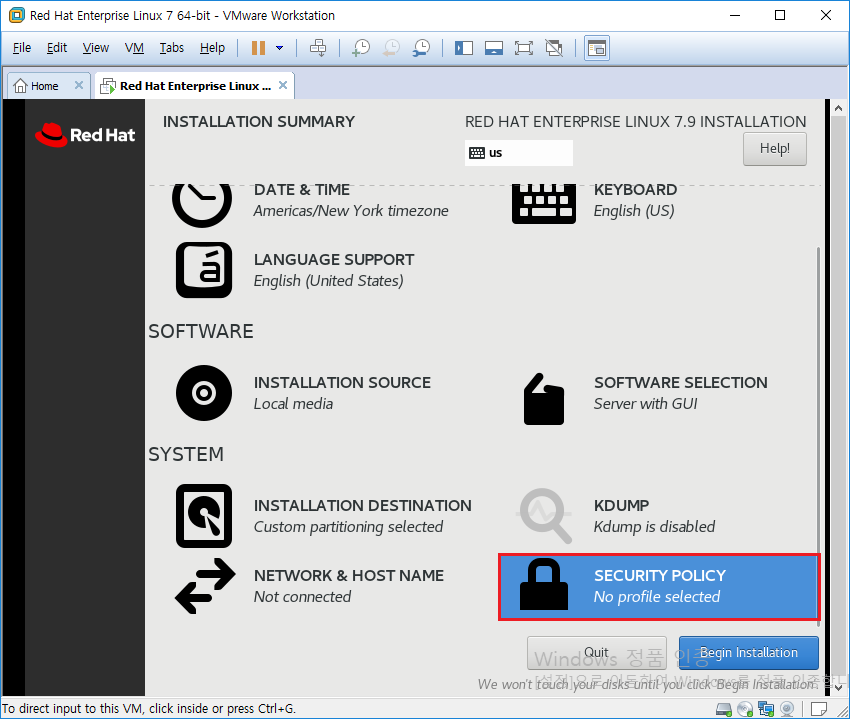The width and height of the screenshot is (850, 719).
Task: Click the Quit button
Action: click(x=597, y=653)
